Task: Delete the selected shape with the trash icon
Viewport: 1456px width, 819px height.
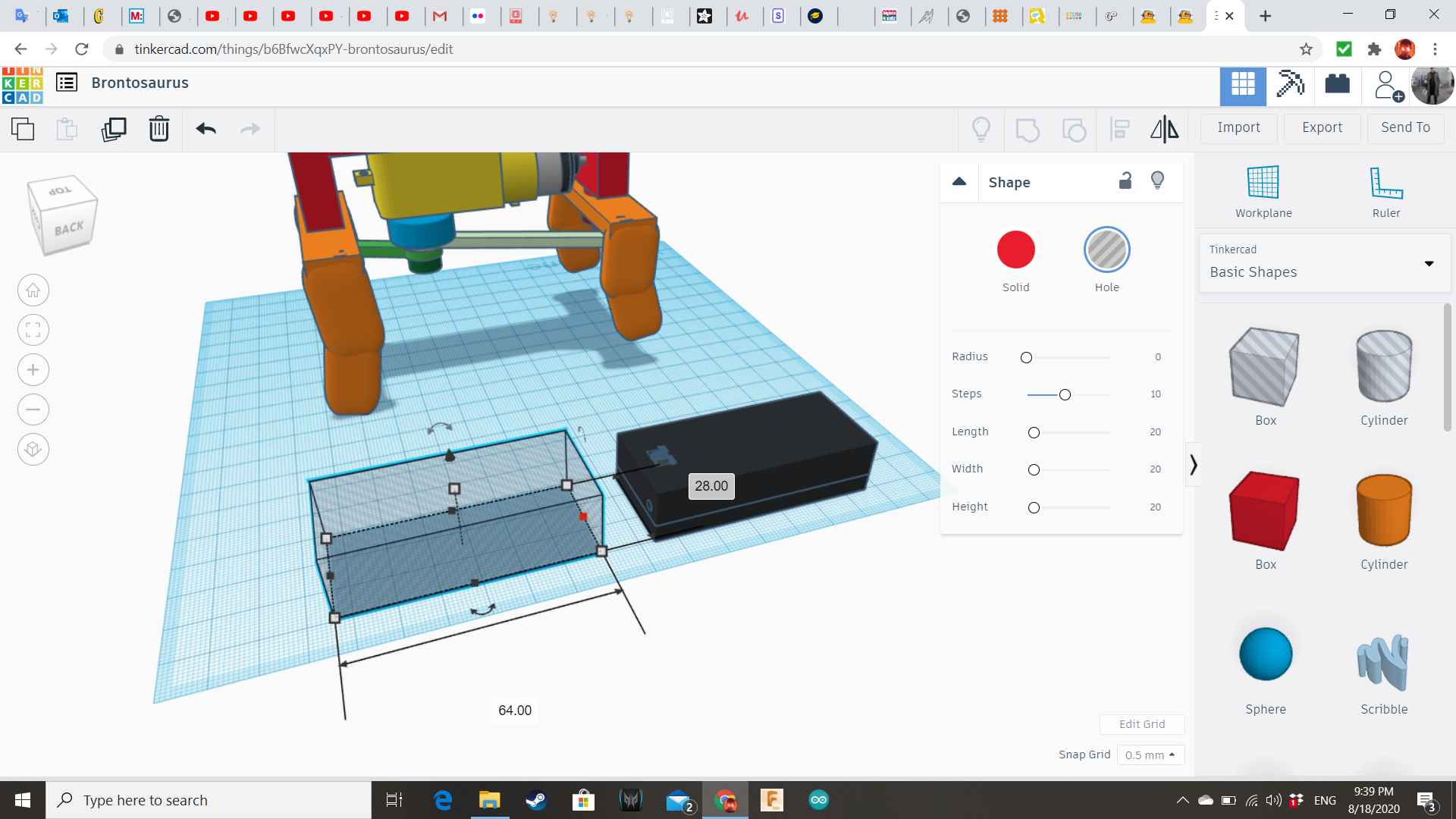Action: pos(159,129)
